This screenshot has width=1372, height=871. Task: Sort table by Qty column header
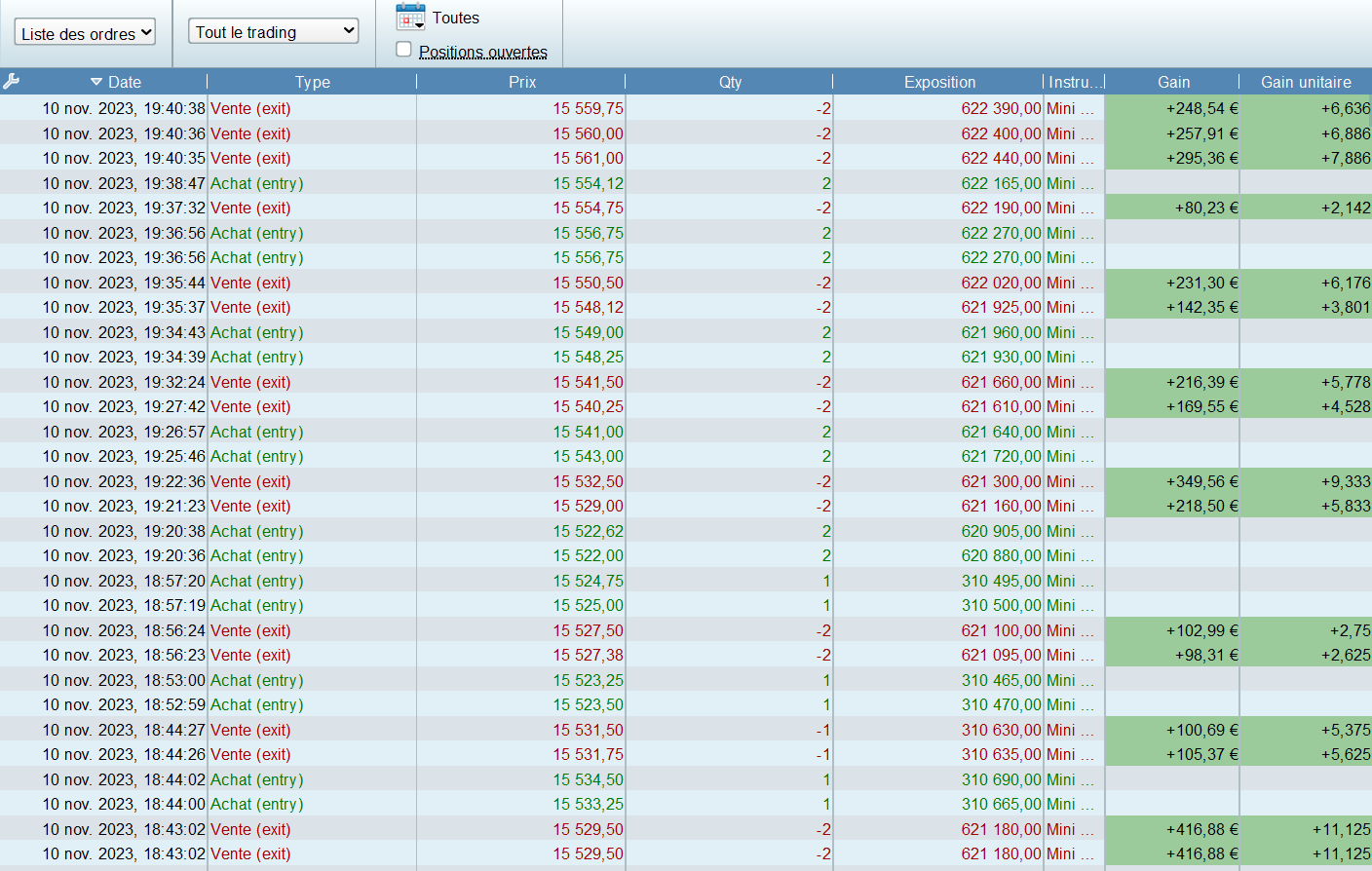(730, 82)
